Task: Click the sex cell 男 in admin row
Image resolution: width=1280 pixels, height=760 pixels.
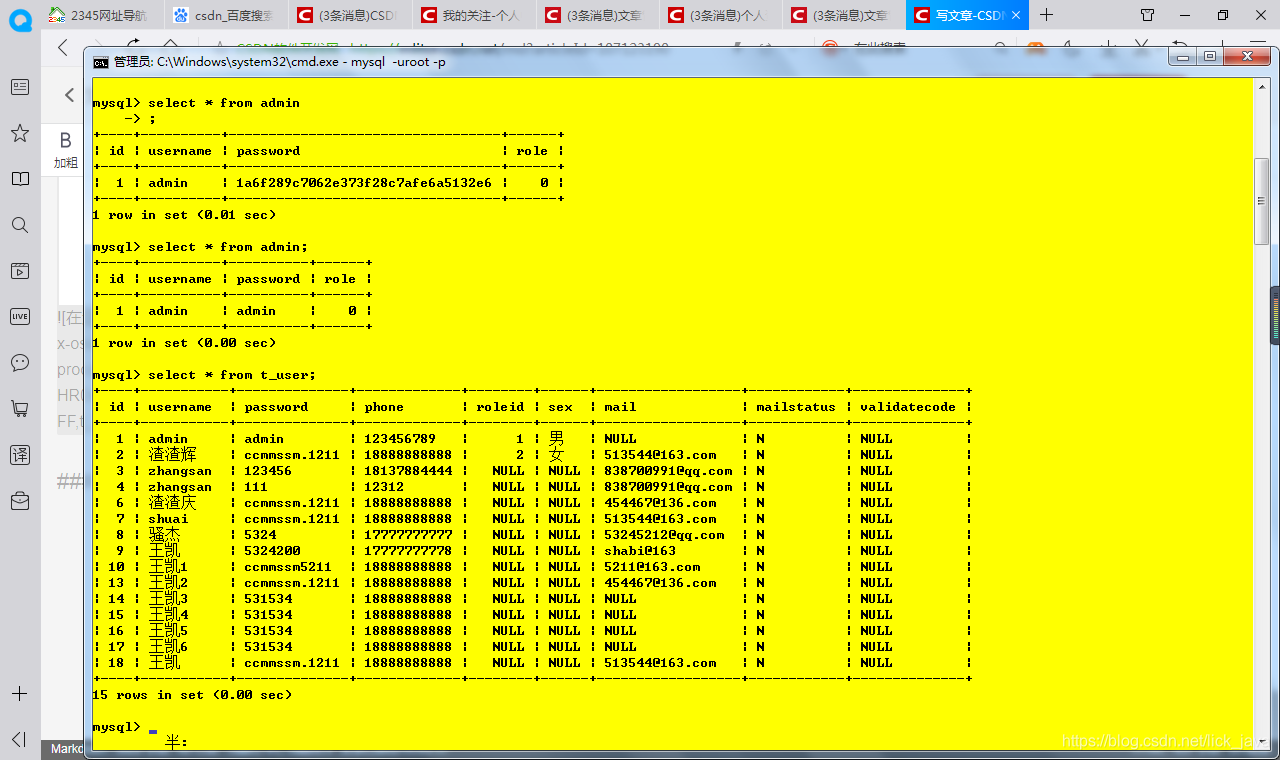Action: click(556, 439)
